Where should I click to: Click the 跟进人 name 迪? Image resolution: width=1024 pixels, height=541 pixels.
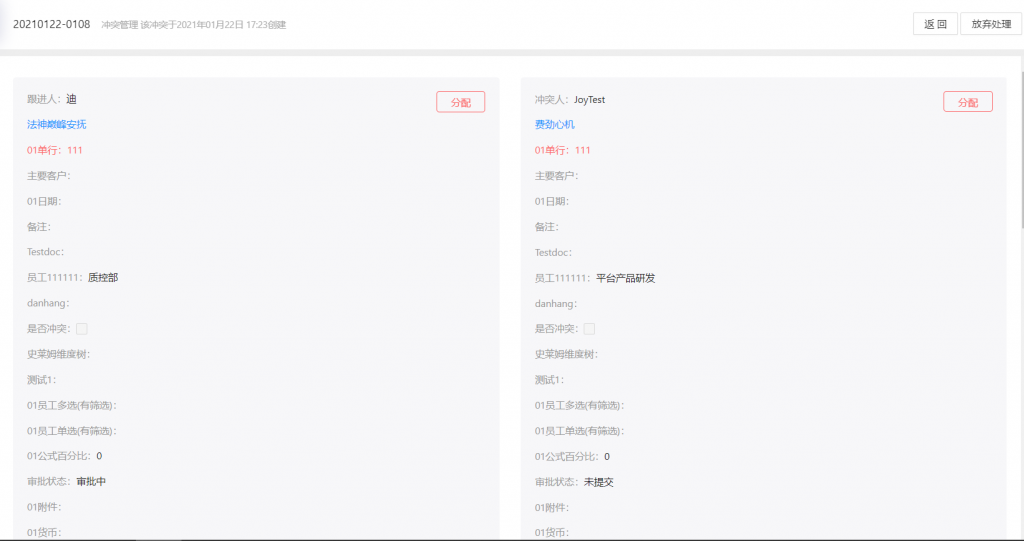71,99
